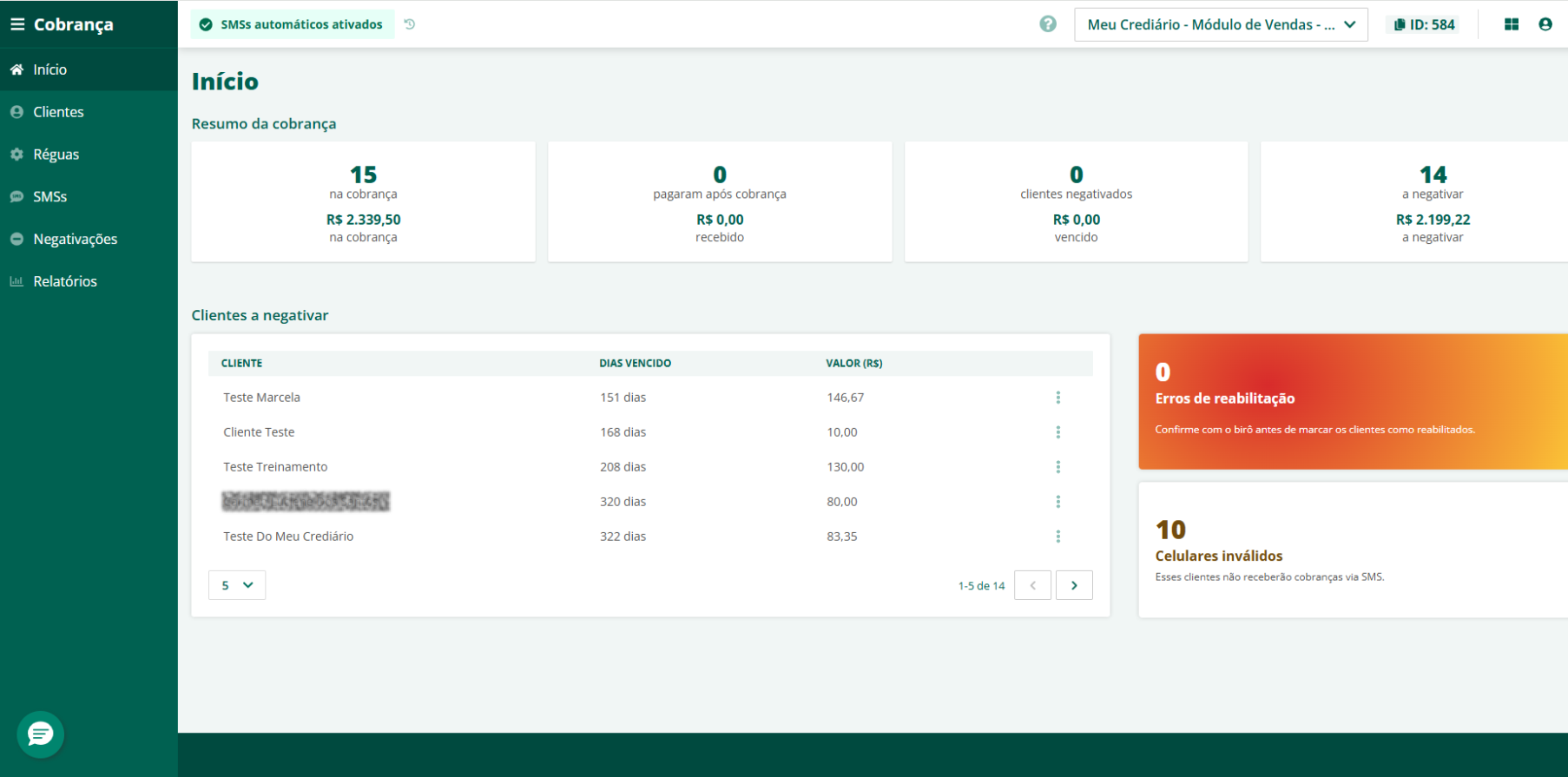
Task: Open the options menu for Teste Treinamento
Action: click(1057, 467)
